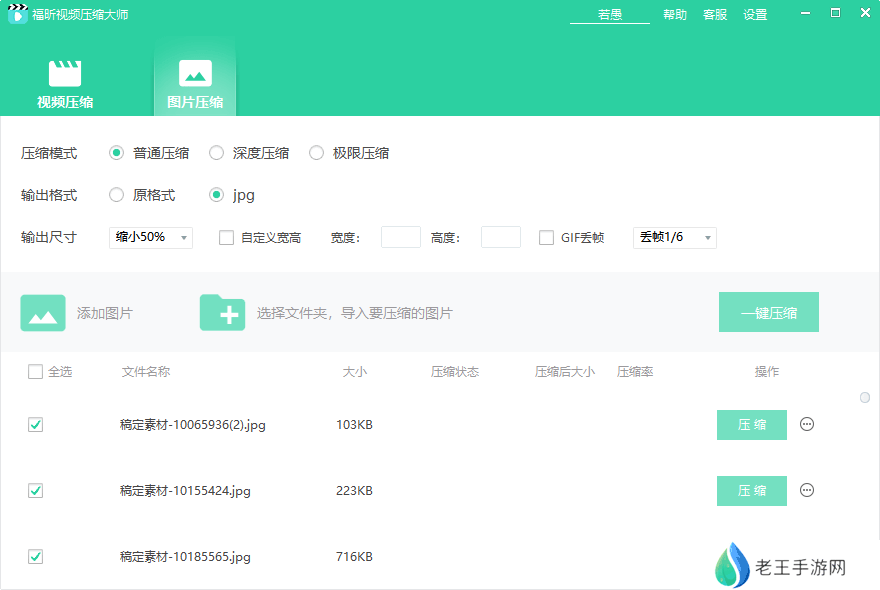Compress 稿定素材-10155424.jpg with its 压缩 button
This screenshot has height=590, width=880.
tap(751, 490)
